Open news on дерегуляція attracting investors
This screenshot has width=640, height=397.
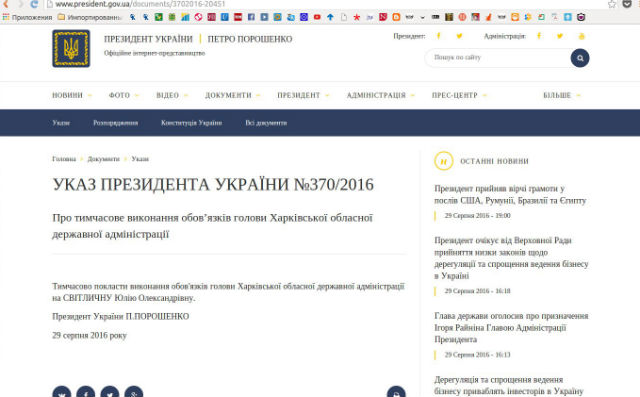pos(509,386)
